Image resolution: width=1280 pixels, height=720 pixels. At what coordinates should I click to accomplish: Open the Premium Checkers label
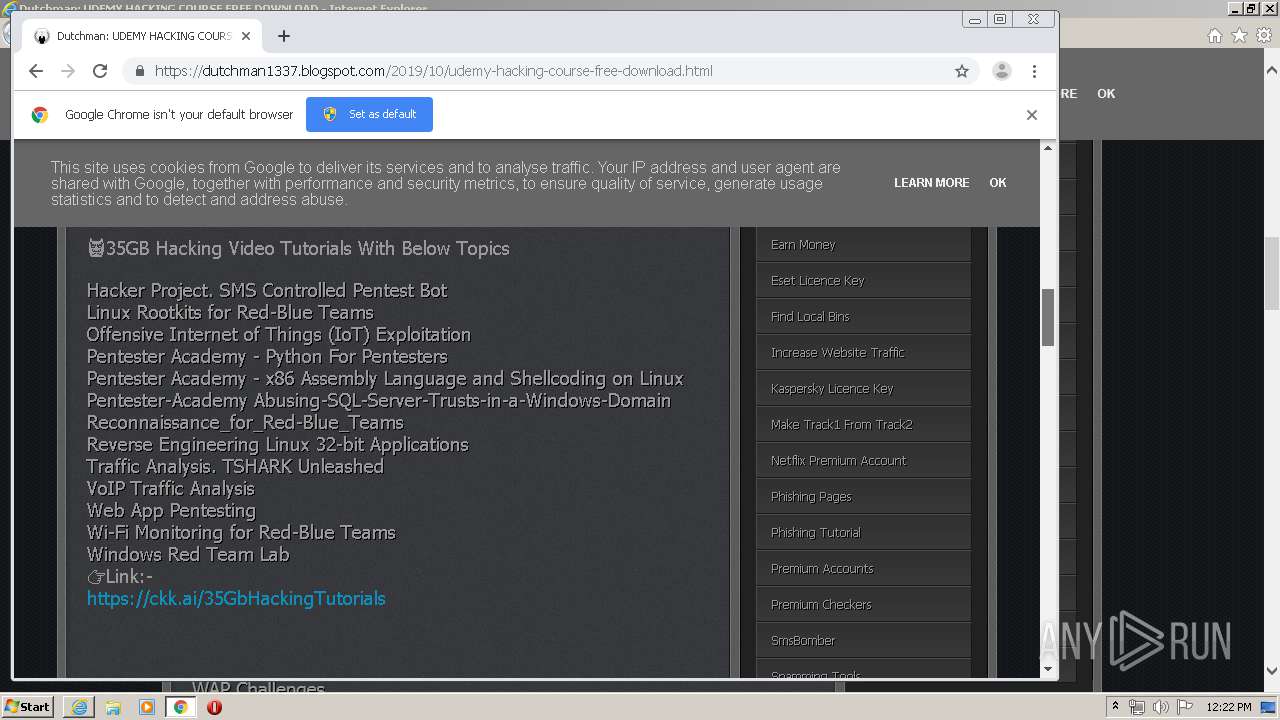point(821,604)
